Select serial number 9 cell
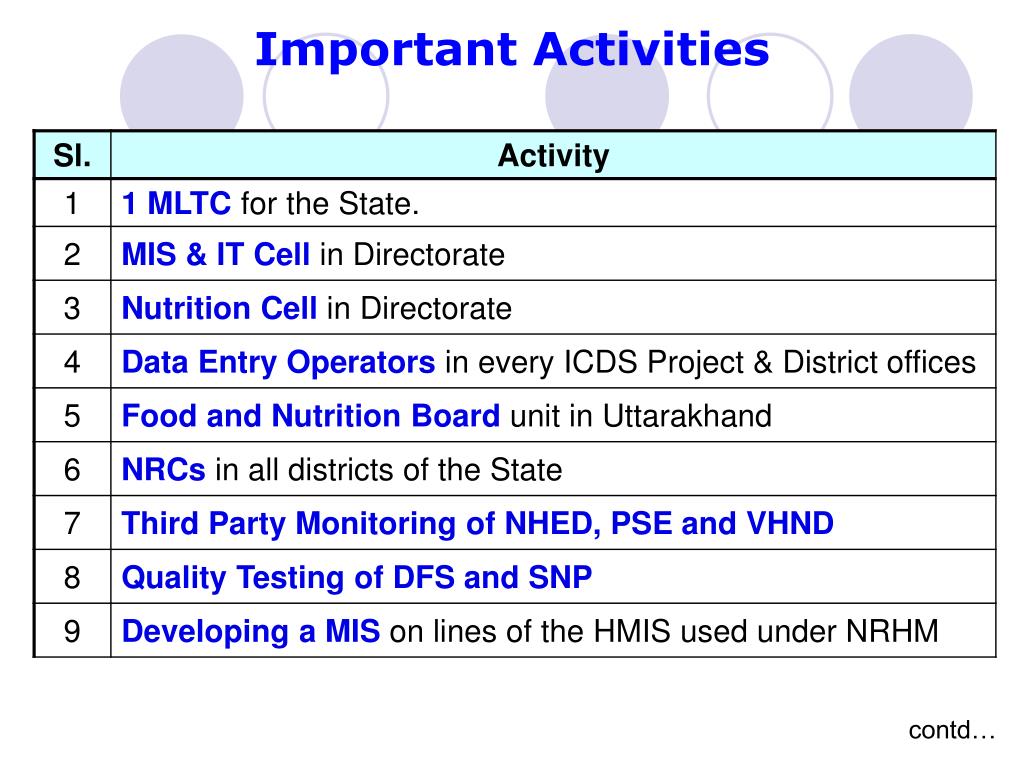 (72, 631)
